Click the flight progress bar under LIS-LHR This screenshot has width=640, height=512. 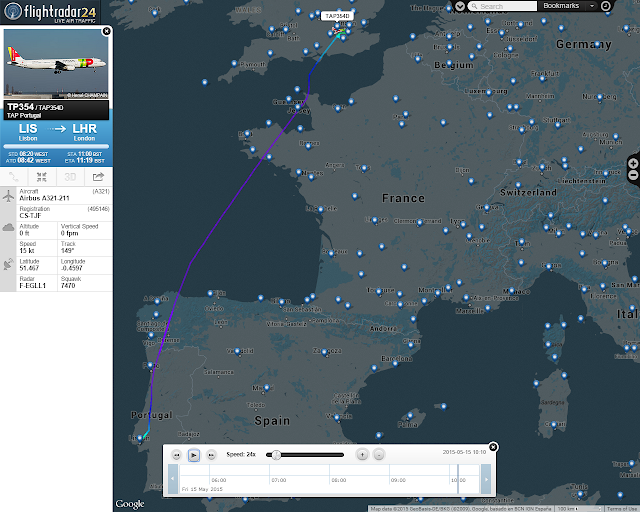[x=56, y=146]
